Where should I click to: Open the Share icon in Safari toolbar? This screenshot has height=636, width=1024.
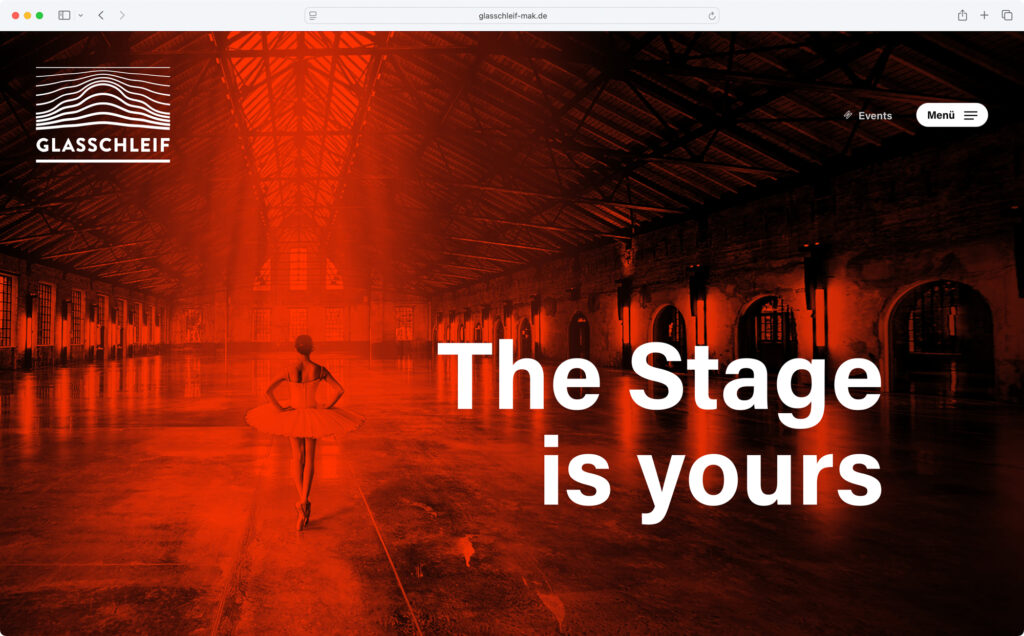(x=962, y=15)
